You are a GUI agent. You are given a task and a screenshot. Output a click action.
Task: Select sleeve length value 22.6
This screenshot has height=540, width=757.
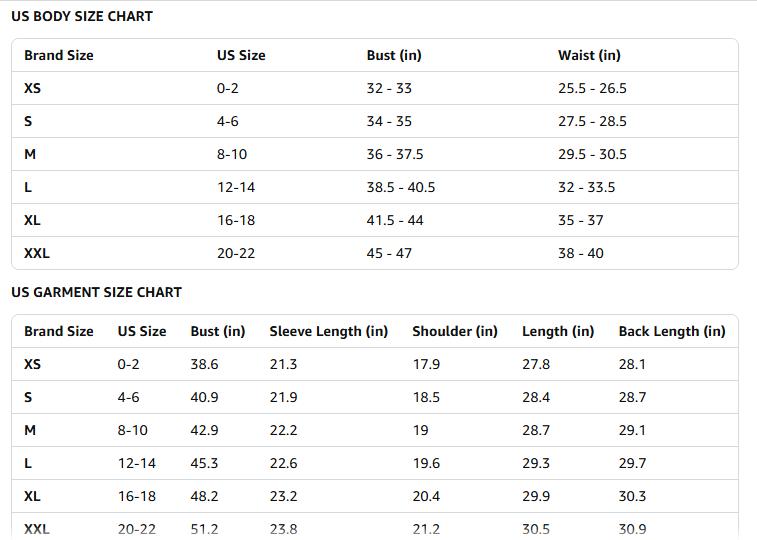tap(283, 463)
